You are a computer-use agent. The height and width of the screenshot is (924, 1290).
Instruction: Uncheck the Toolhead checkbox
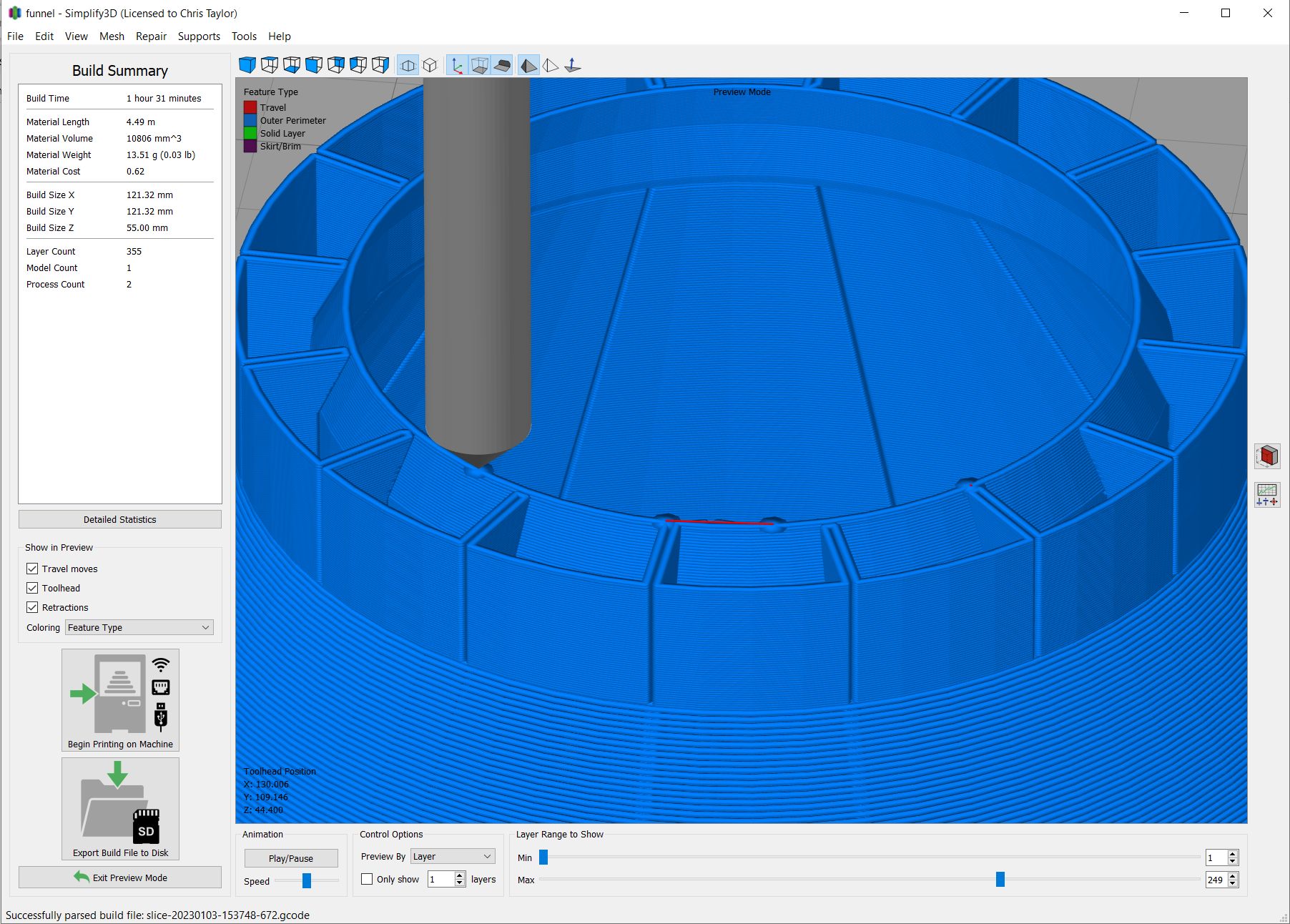click(x=32, y=588)
